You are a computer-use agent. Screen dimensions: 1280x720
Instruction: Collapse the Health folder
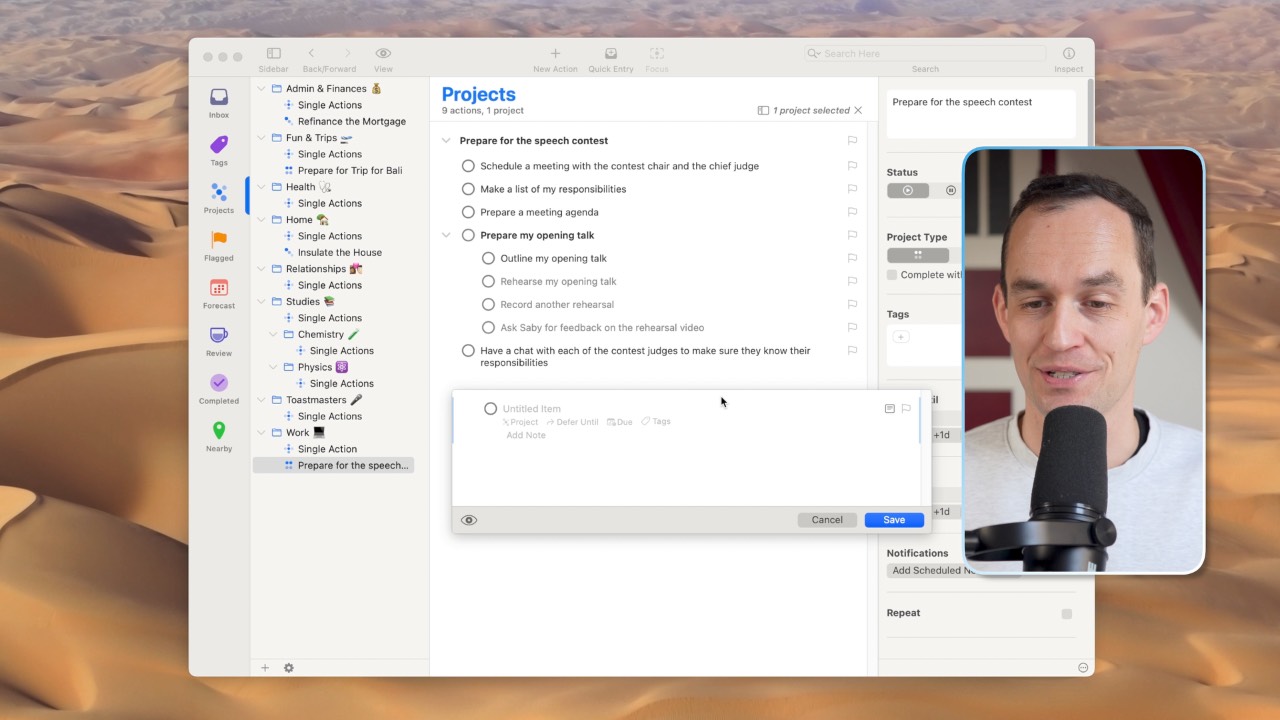click(262, 187)
